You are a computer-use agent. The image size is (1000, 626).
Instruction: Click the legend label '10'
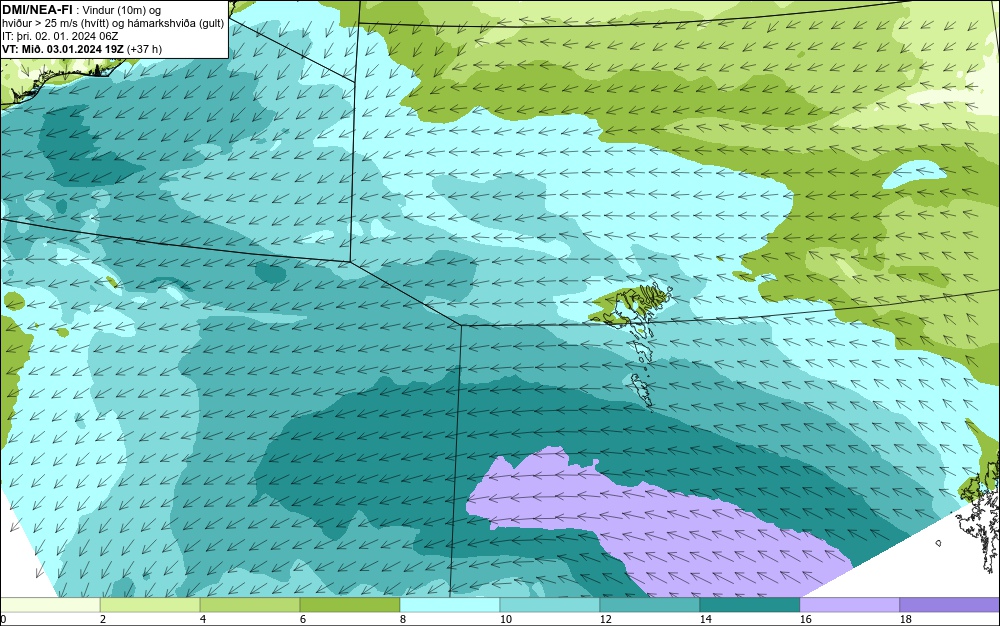[x=505, y=619]
